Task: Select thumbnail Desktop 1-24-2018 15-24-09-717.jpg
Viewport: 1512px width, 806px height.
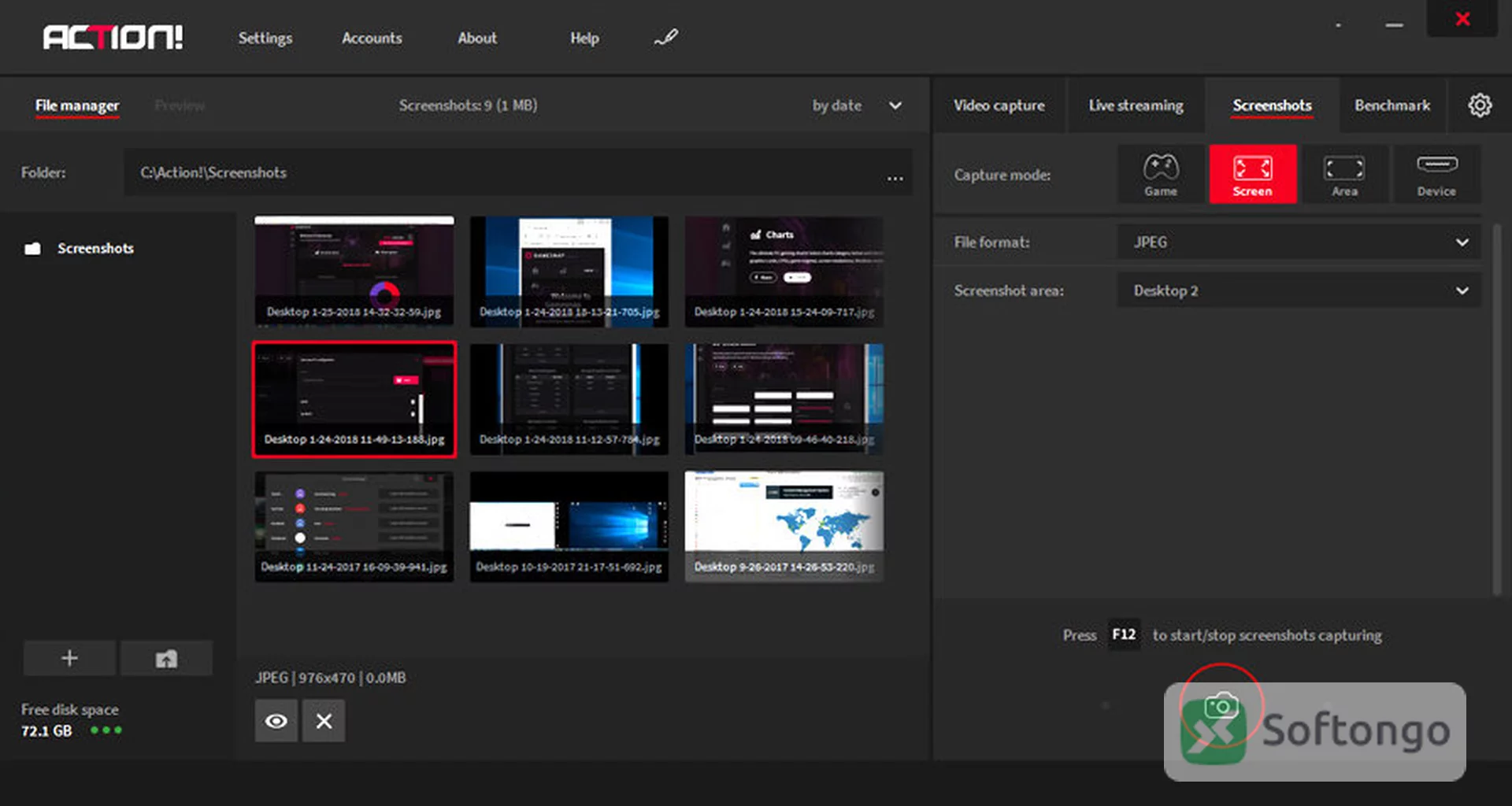Action: tap(784, 272)
